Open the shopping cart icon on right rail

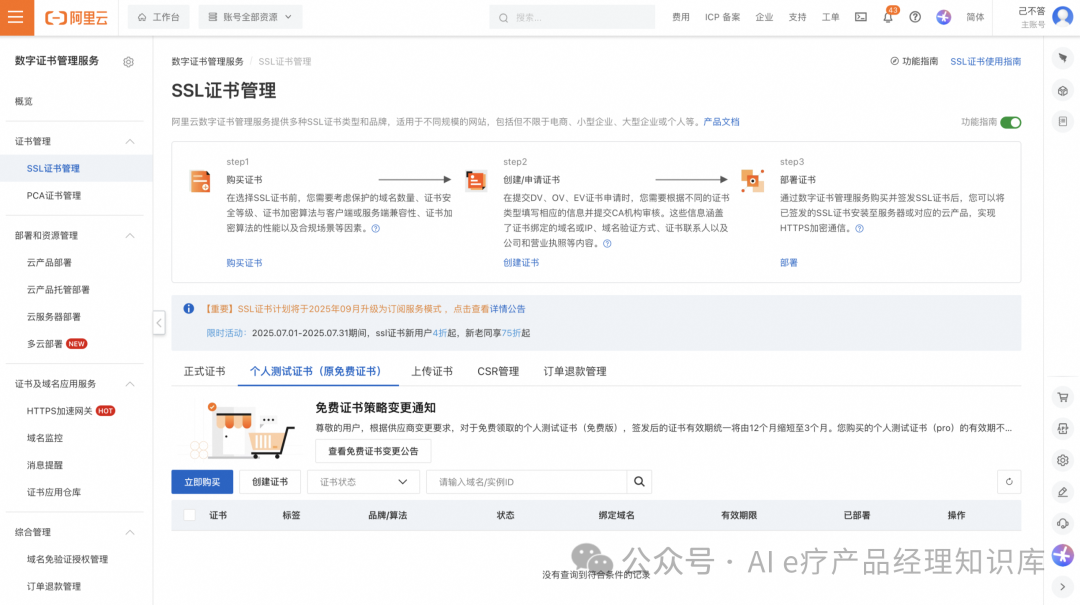click(1063, 397)
